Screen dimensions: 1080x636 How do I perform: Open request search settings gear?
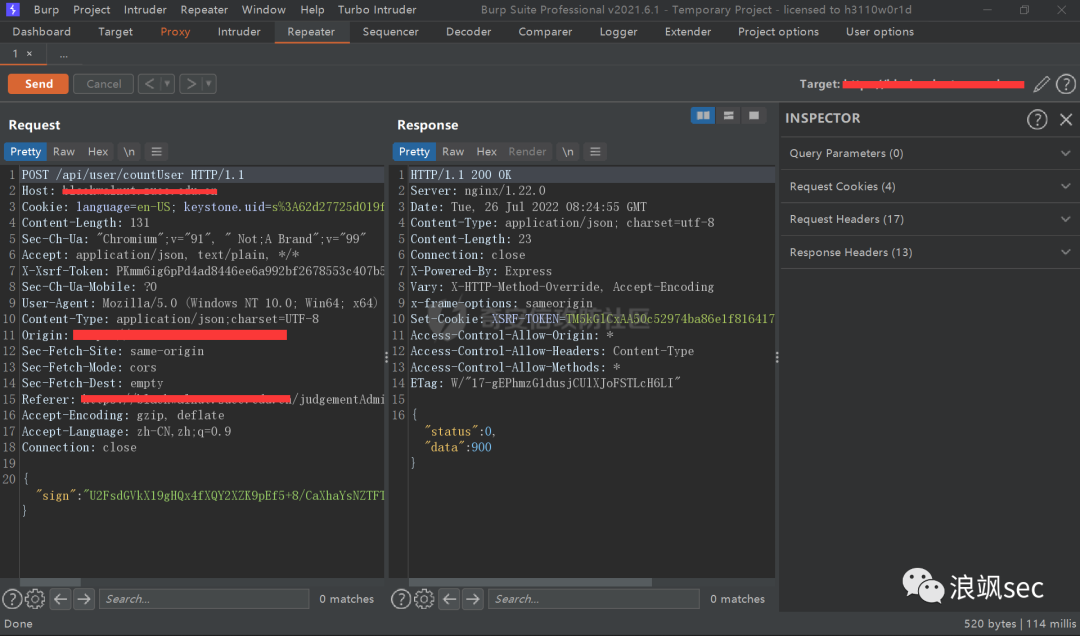pos(35,599)
